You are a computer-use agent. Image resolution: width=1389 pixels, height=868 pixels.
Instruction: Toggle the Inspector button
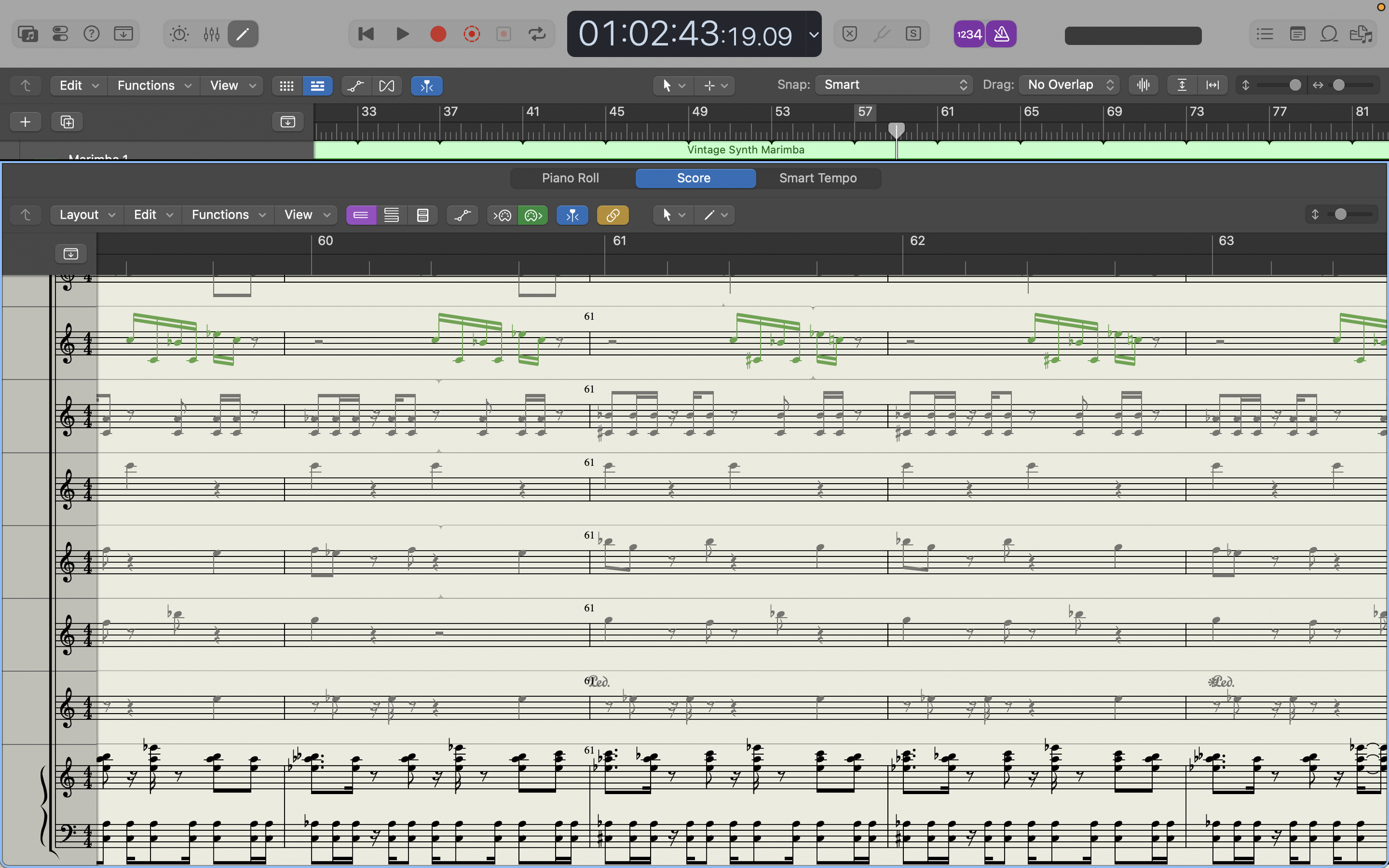coord(59,34)
